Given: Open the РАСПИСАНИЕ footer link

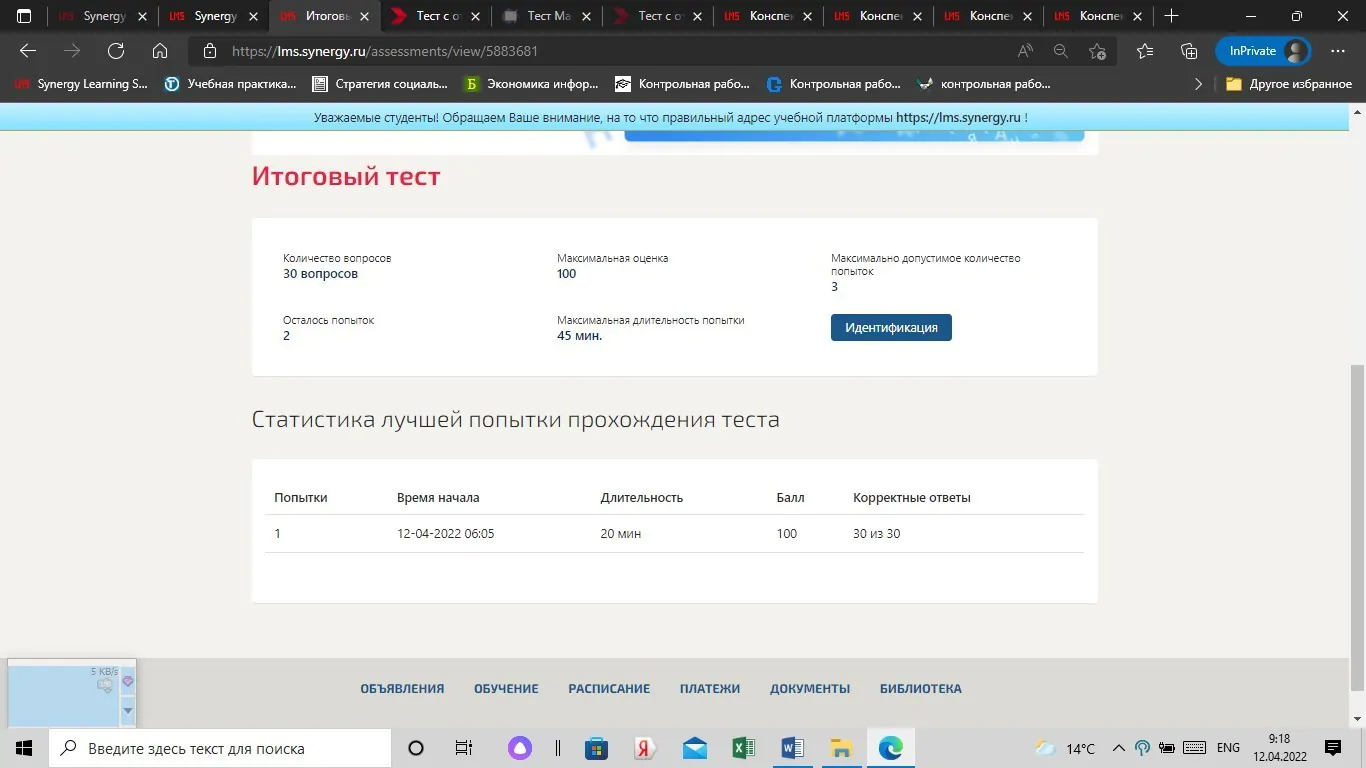Looking at the screenshot, I should [x=609, y=689].
